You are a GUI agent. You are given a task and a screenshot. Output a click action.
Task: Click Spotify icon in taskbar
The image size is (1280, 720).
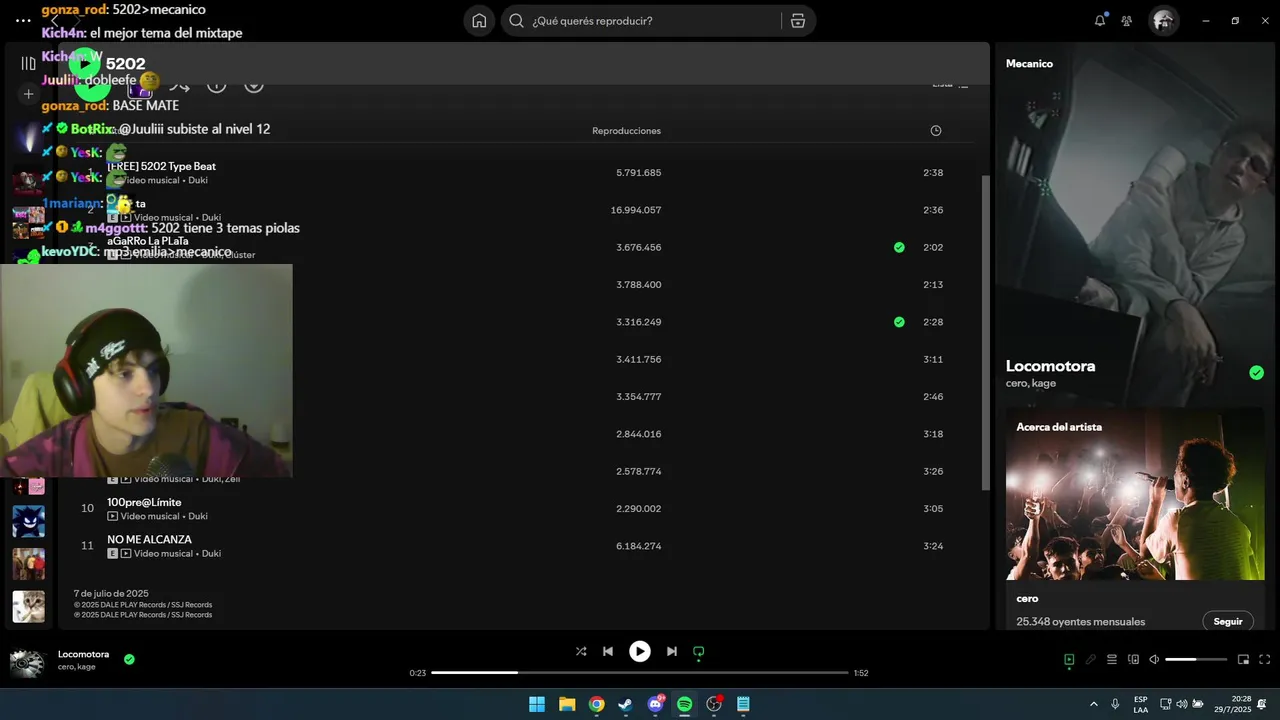tap(684, 704)
